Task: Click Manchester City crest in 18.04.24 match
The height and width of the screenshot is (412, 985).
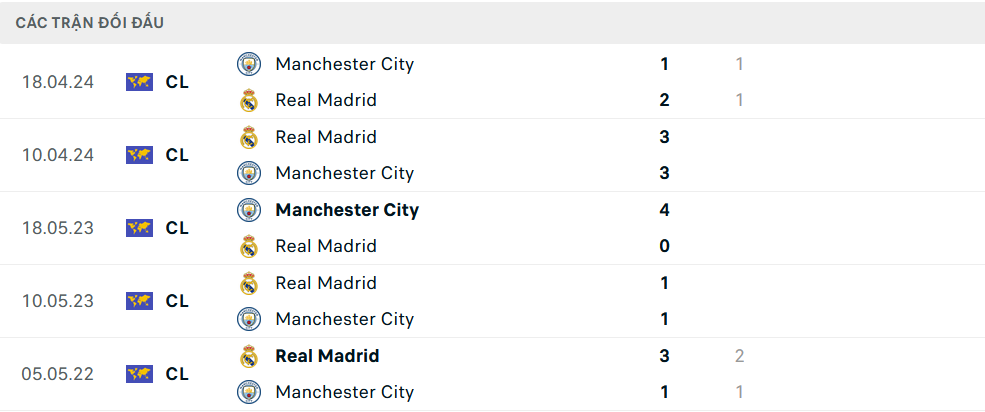Action: pyautogui.click(x=248, y=64)
